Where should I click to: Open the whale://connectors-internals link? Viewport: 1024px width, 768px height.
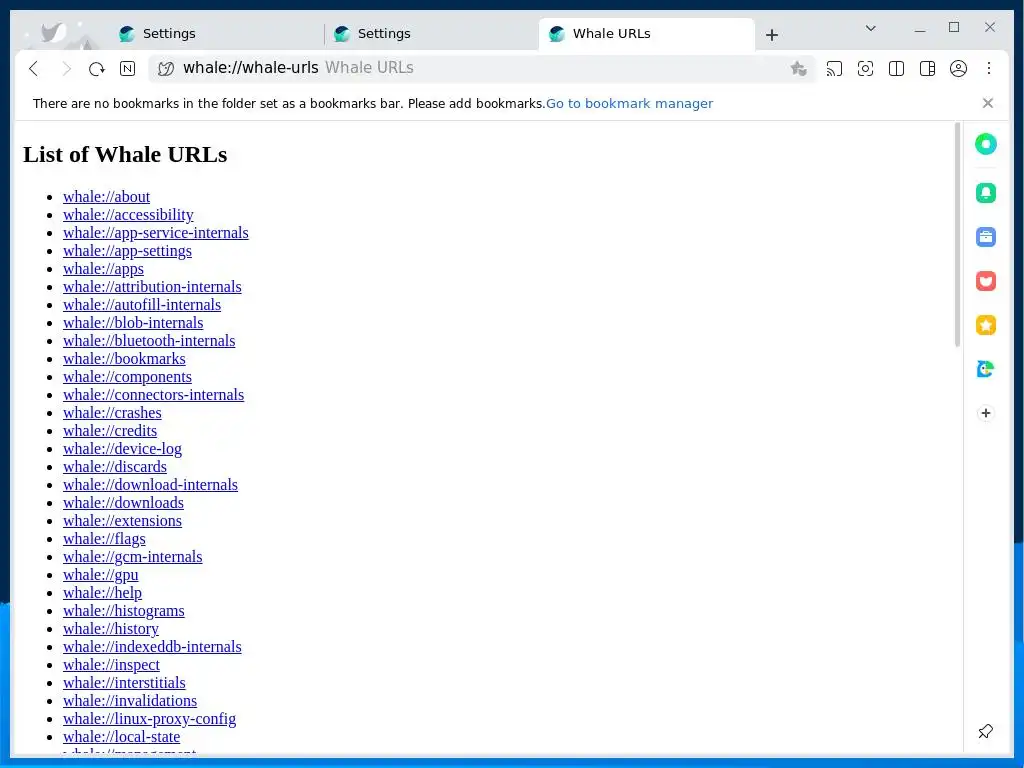153,394
